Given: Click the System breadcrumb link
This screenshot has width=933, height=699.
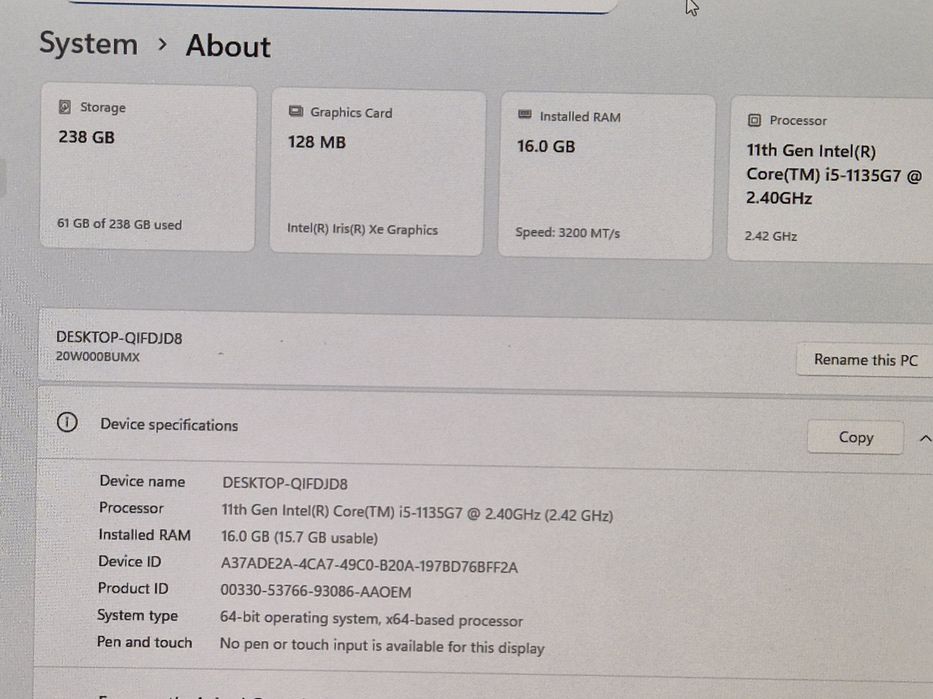Looking at the screenshot, I should [x=89, y=44].
